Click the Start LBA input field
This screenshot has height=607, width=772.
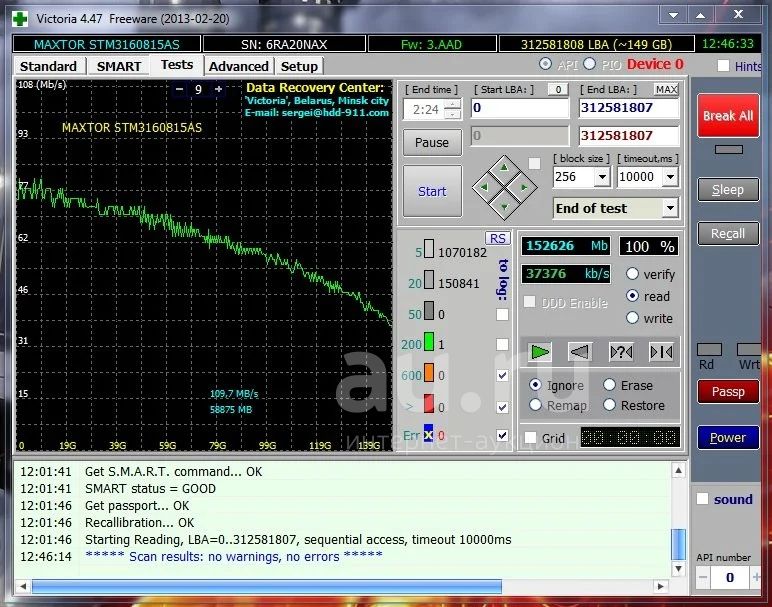[x=519, y=108]
